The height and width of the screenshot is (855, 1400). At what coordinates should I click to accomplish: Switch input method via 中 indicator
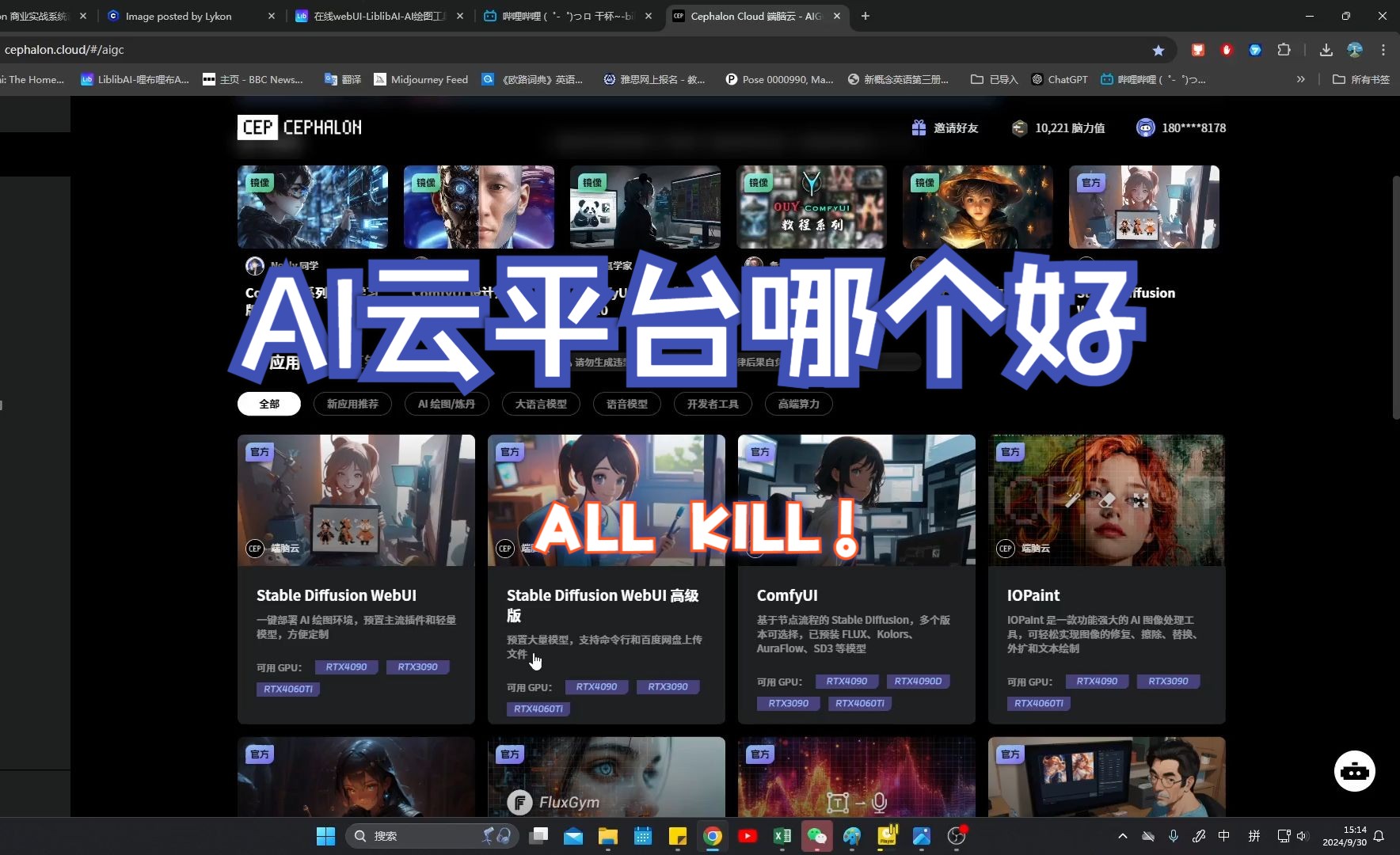(x=1223, y=836)
